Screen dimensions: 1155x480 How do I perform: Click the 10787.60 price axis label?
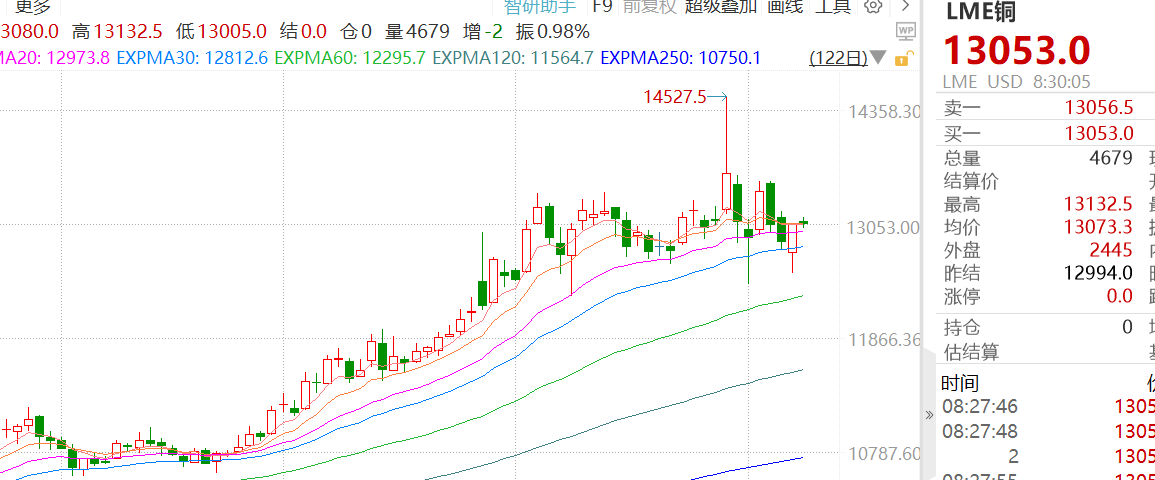[884, 452]
